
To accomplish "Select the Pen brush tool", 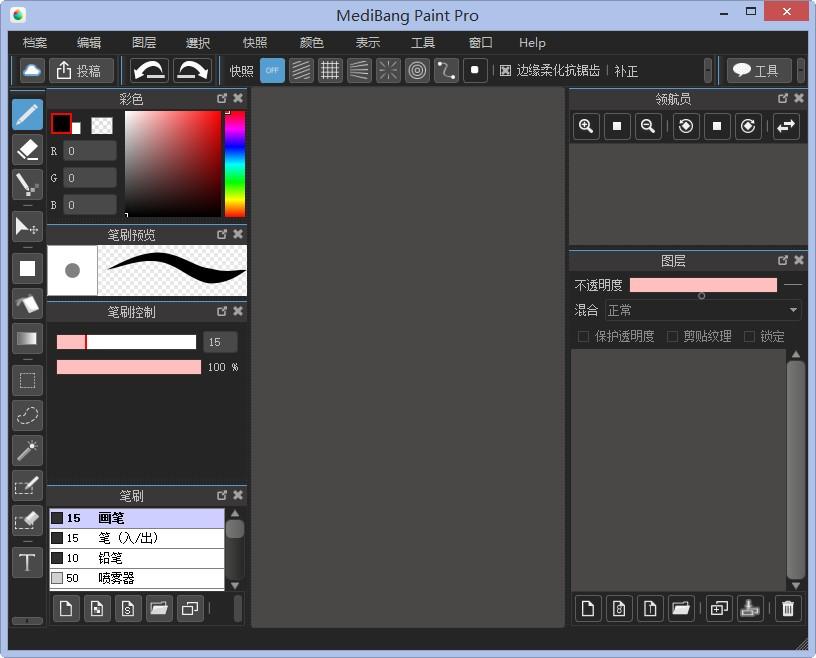I will [x=27, y=115].
